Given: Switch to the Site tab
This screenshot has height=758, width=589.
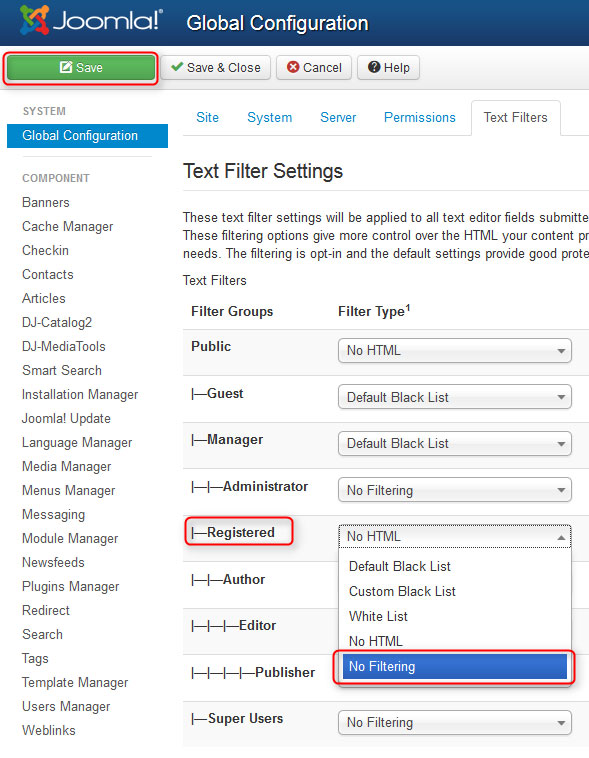Looking at the screenshot, I should pos(207,117).
